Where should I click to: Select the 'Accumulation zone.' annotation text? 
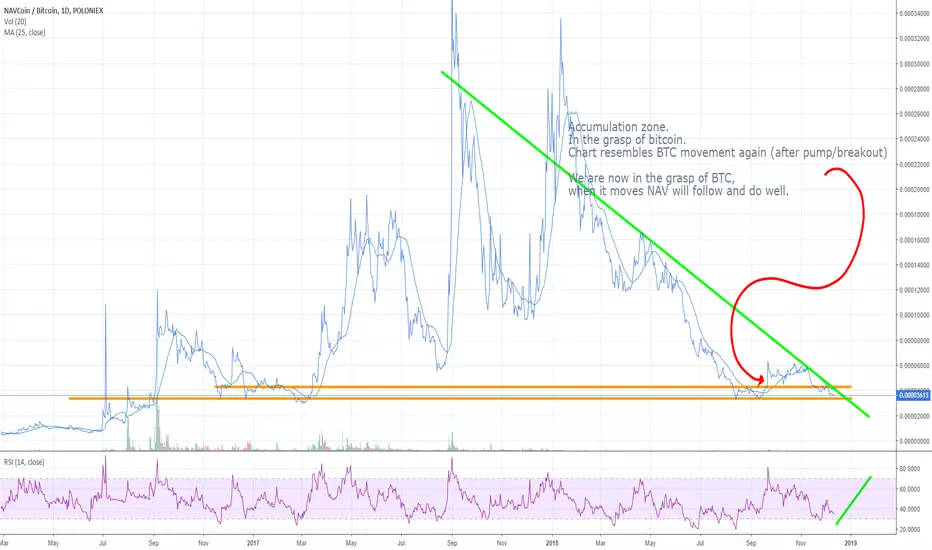pyautogui.click(x=618, y=127)
